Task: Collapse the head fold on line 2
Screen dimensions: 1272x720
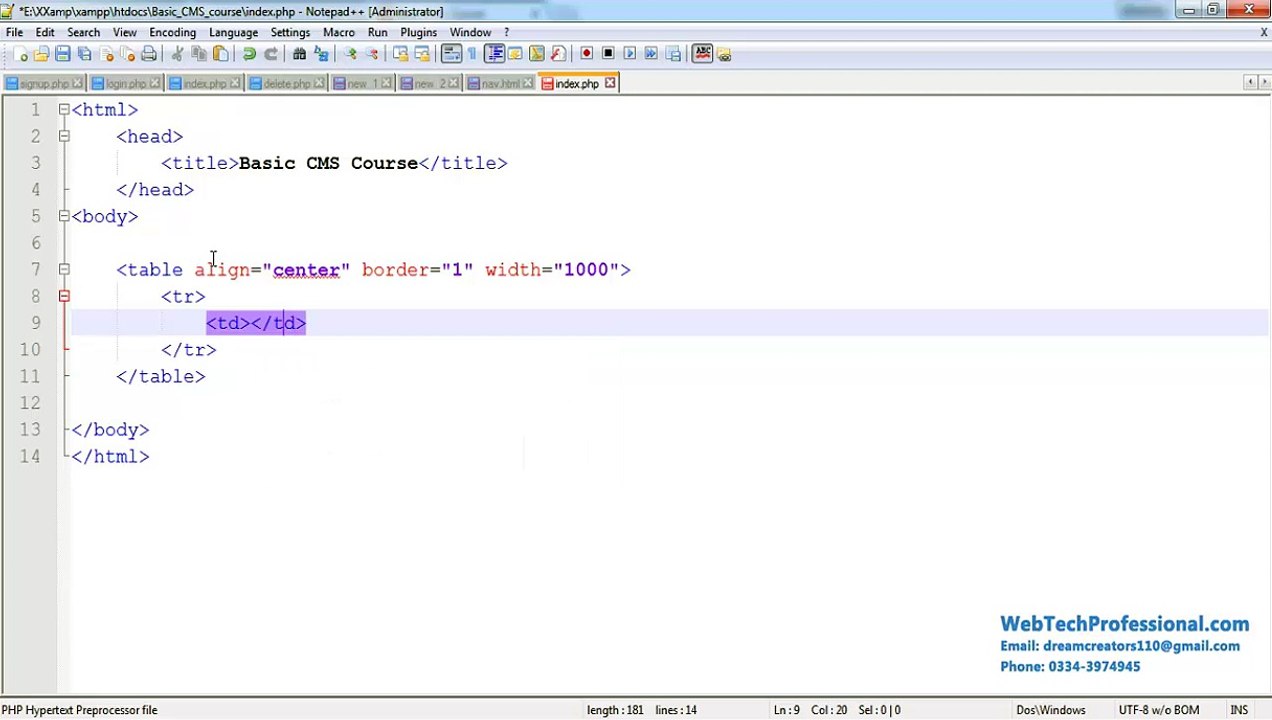Action: (x=64, y=136)
